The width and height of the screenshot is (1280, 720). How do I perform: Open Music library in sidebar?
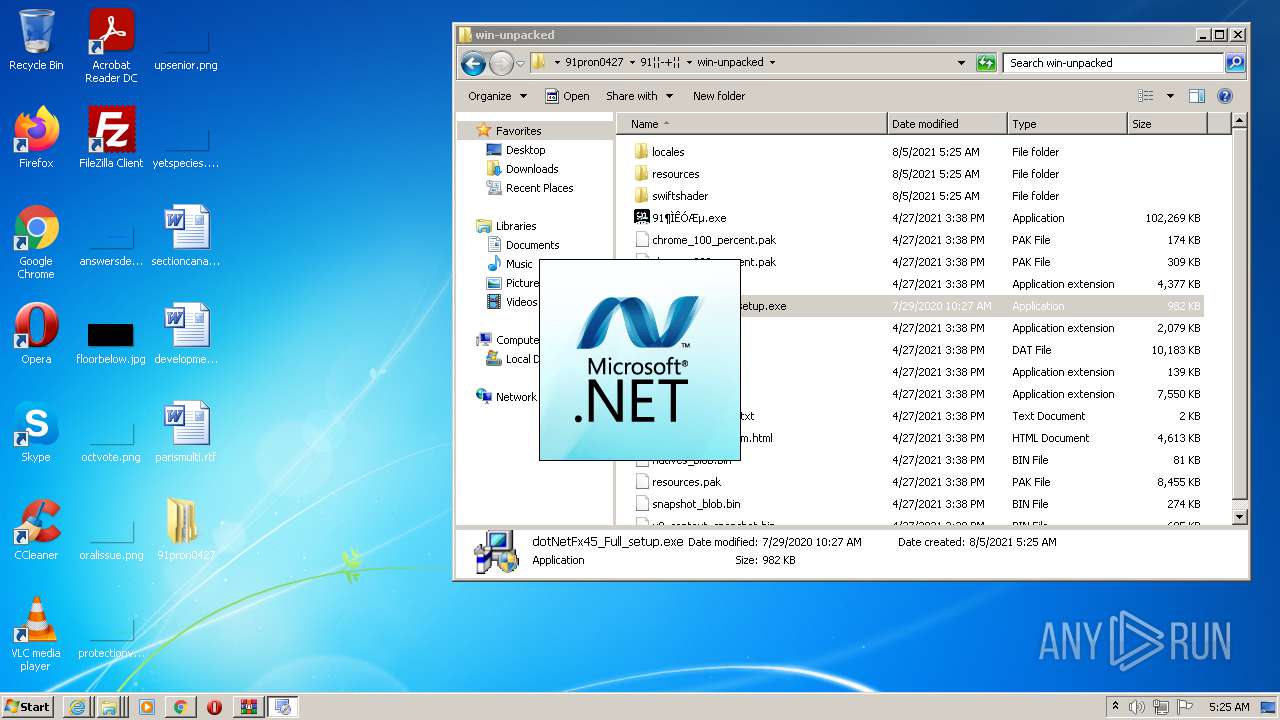point(519,264)
